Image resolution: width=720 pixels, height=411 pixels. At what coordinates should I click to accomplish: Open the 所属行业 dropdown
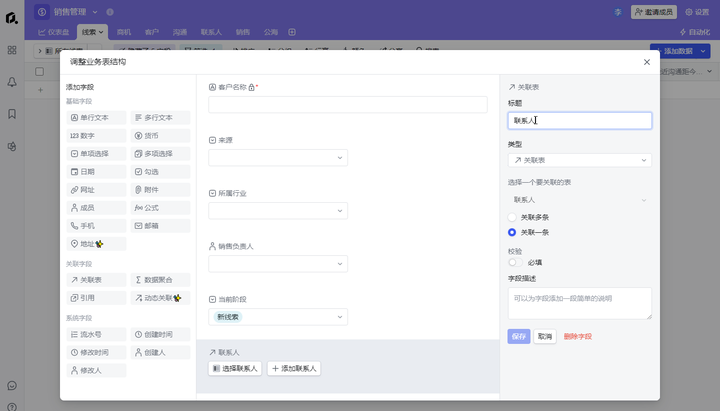(278, 211)
